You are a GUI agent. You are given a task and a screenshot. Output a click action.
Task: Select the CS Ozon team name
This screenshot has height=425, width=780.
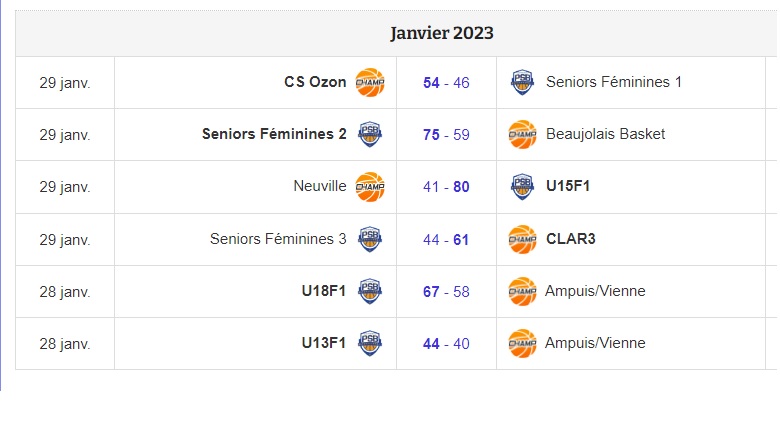tap(315, 82)
